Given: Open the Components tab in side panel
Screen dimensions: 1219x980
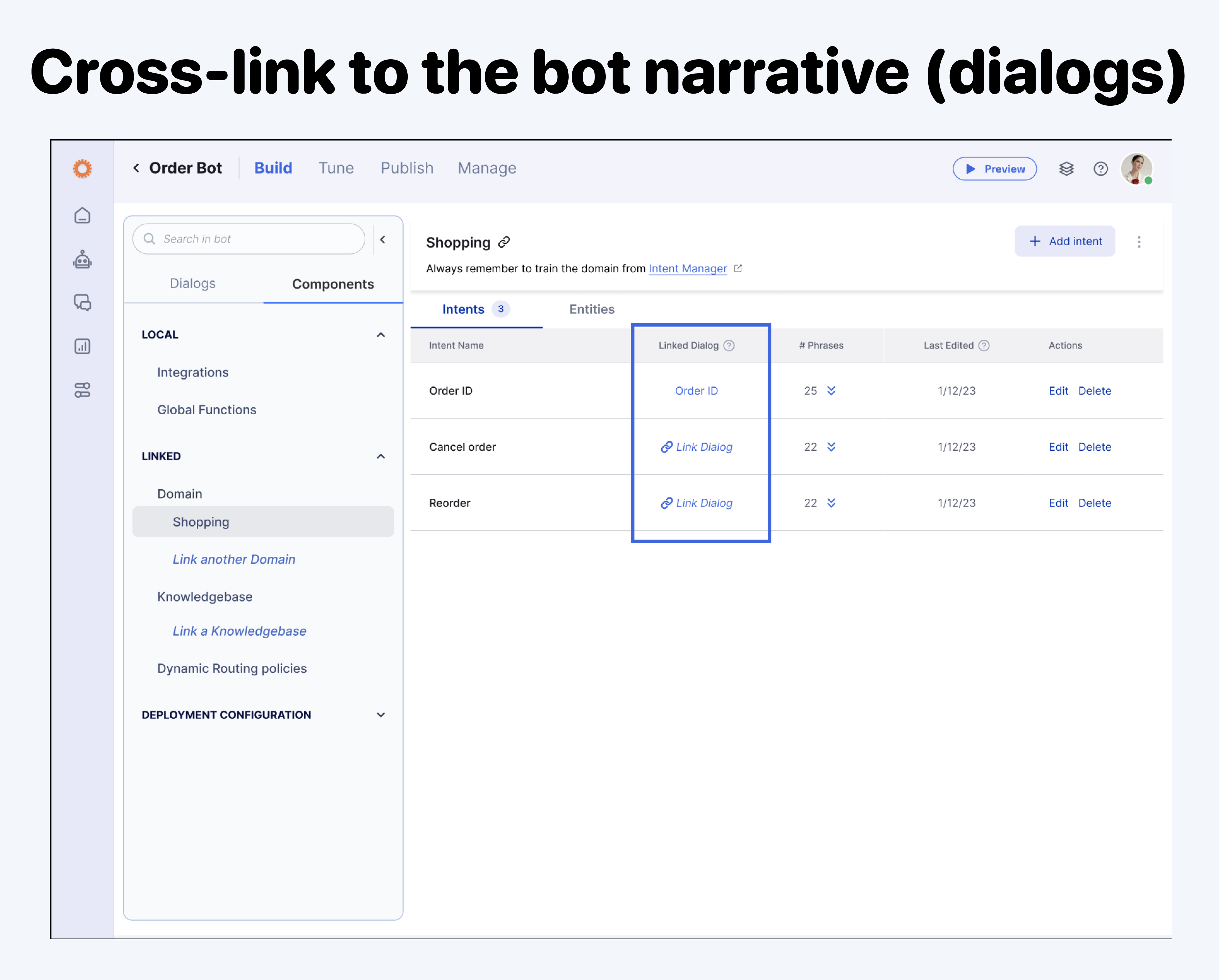Looking at the screenshot, I should coord(333,284).
